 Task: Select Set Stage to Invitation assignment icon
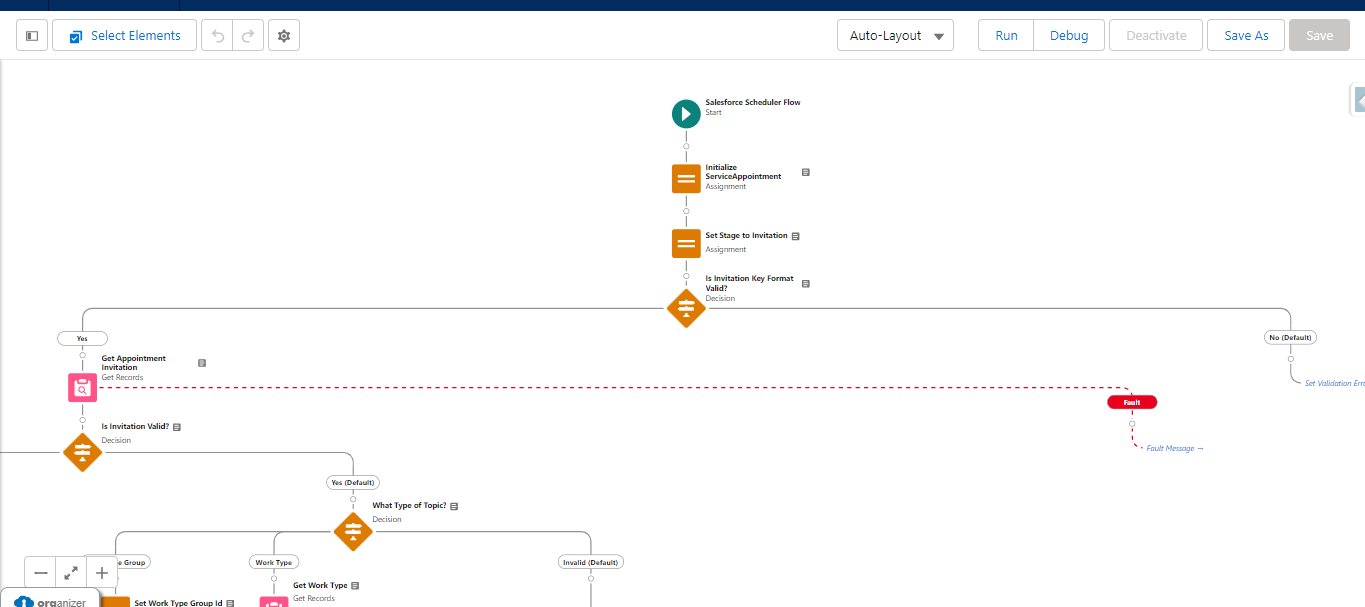tap(686, 243)
